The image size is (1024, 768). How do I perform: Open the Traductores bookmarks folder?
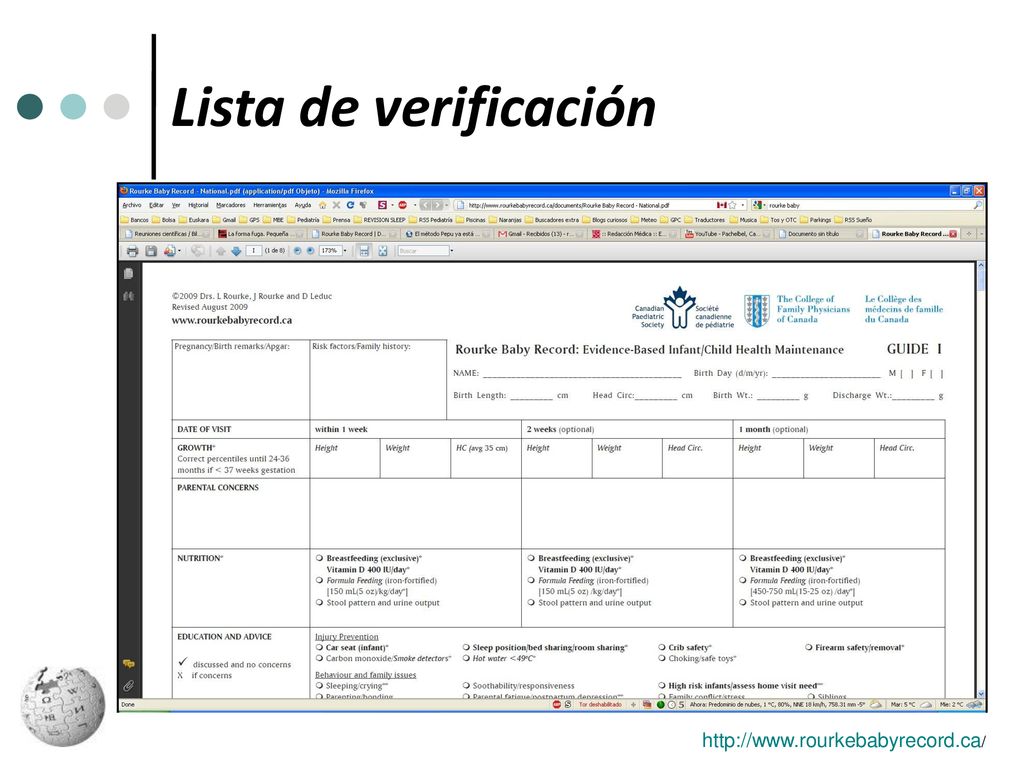coord(705,220)
